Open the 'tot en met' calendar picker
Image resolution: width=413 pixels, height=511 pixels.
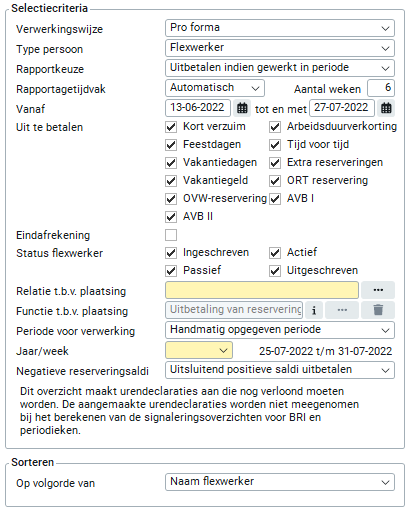[386, 108]
